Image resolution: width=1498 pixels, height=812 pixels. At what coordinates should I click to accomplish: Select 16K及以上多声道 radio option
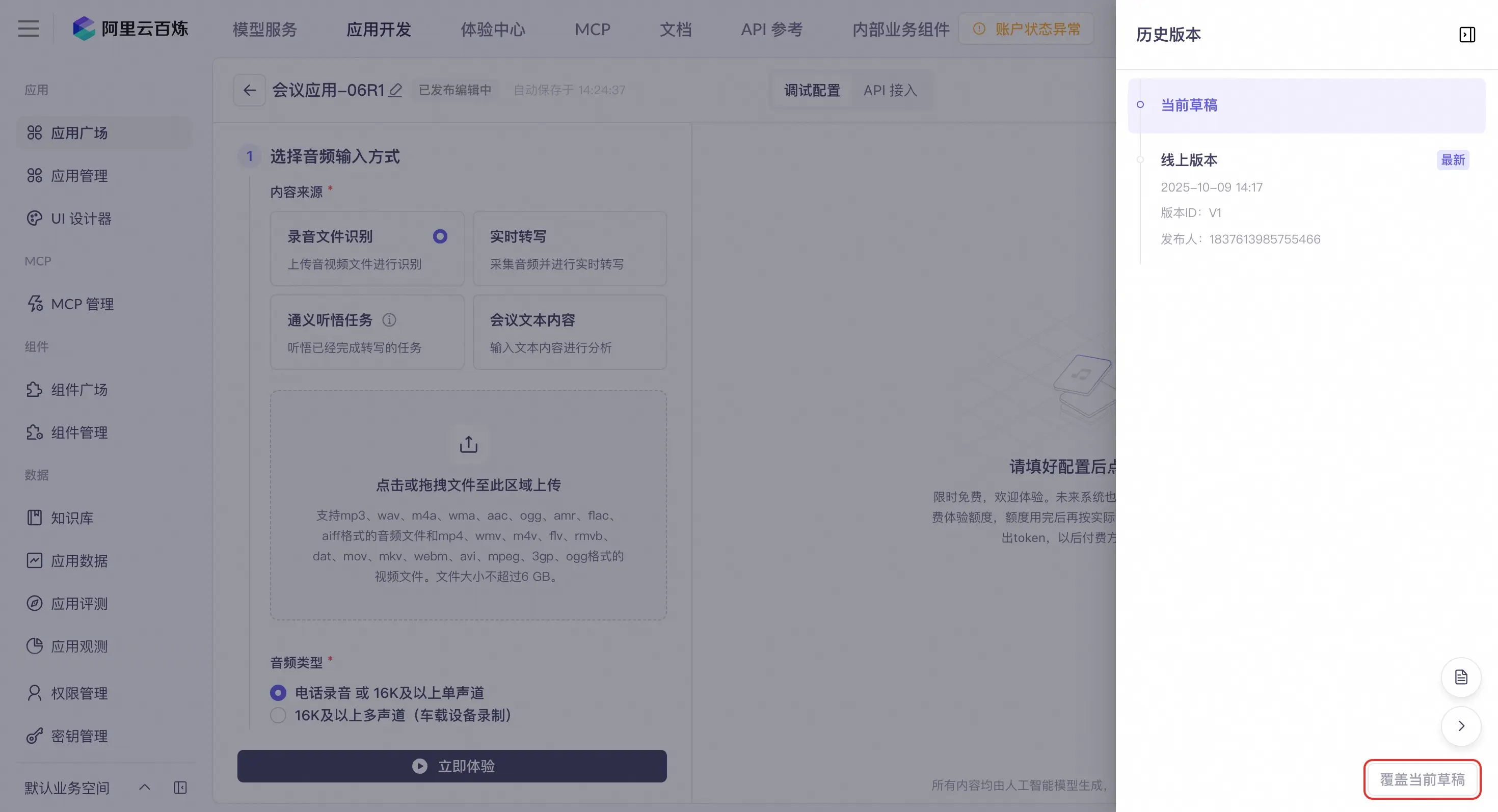click(x=278, y=715)
